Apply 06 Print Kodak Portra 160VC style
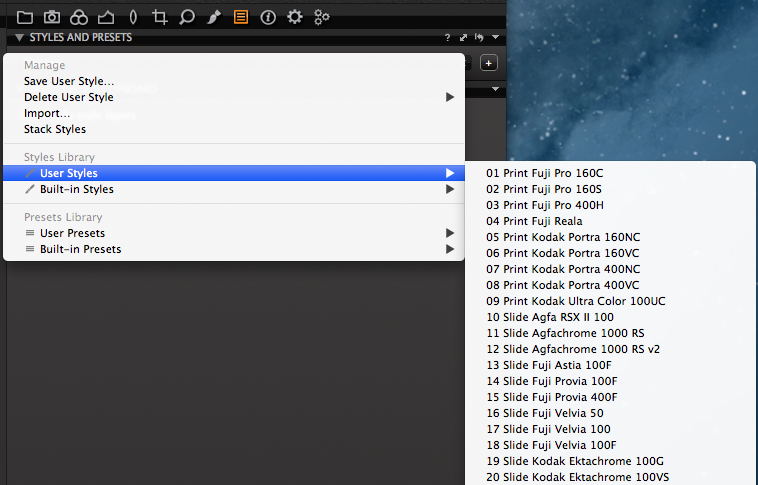 coord(610,253)
